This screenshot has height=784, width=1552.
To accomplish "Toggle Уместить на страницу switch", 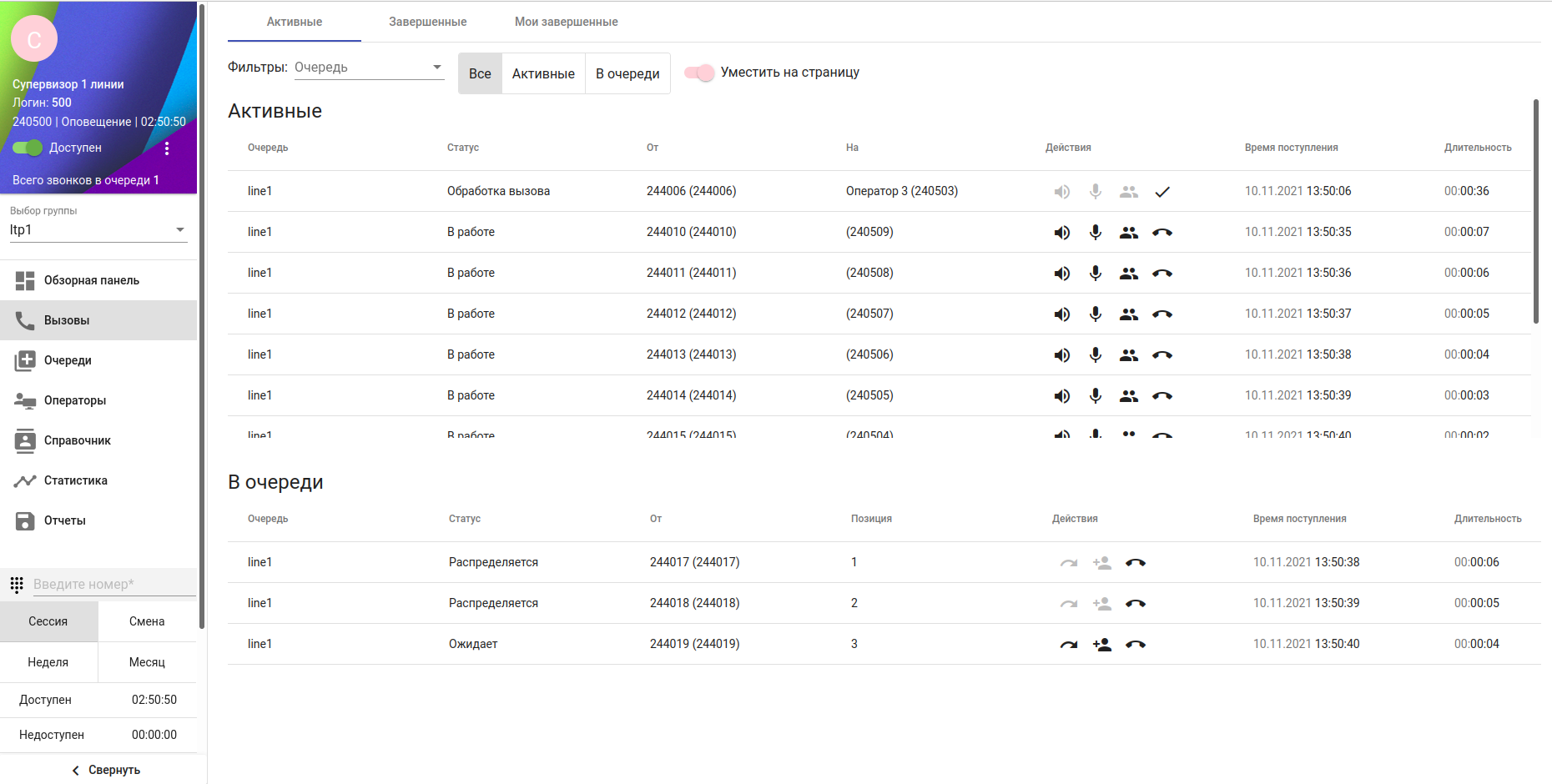I will coord(699,73).
